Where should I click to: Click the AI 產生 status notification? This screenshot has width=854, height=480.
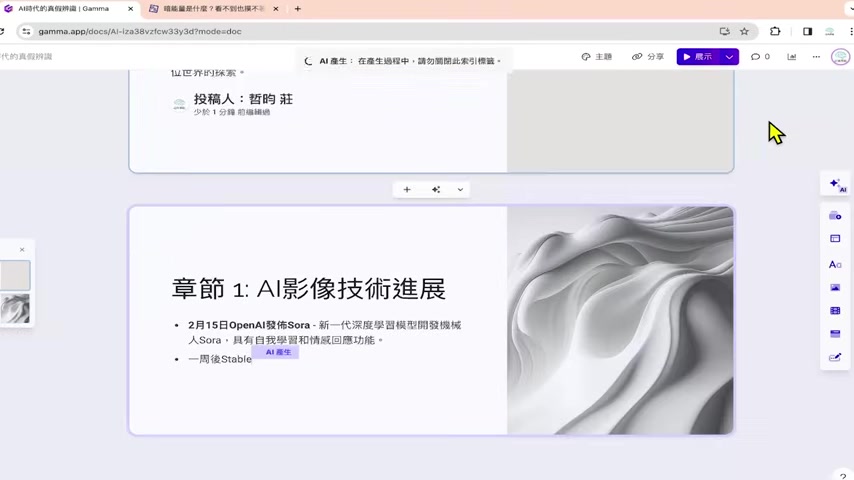click(404, 61)
